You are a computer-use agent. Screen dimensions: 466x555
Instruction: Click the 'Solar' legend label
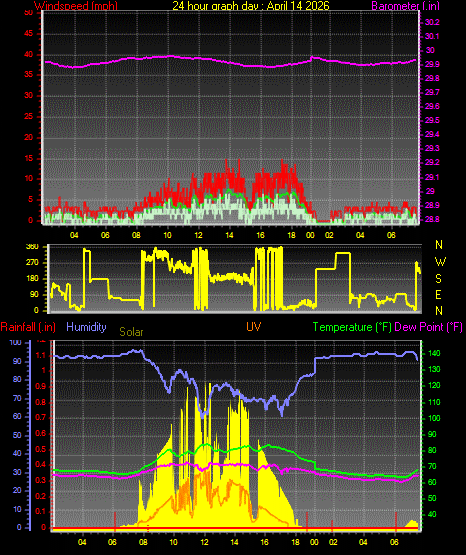click(x=131, y=332)
